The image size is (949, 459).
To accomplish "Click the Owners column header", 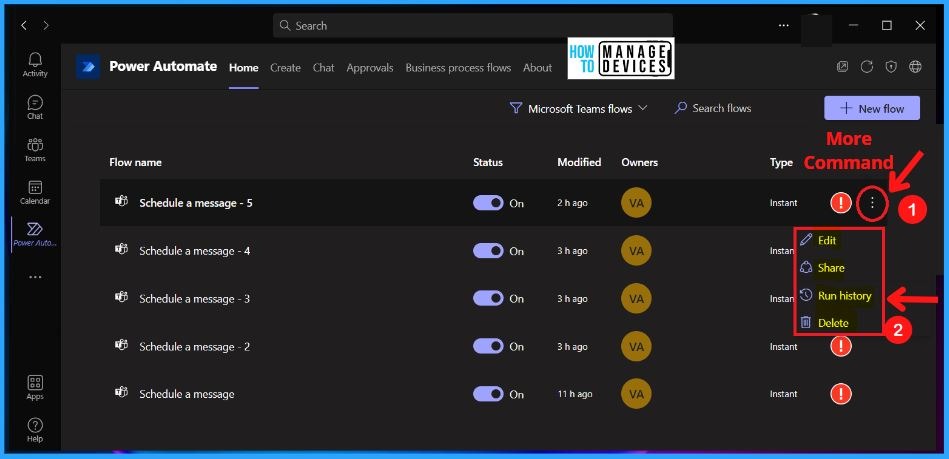I will coord(640,162).
